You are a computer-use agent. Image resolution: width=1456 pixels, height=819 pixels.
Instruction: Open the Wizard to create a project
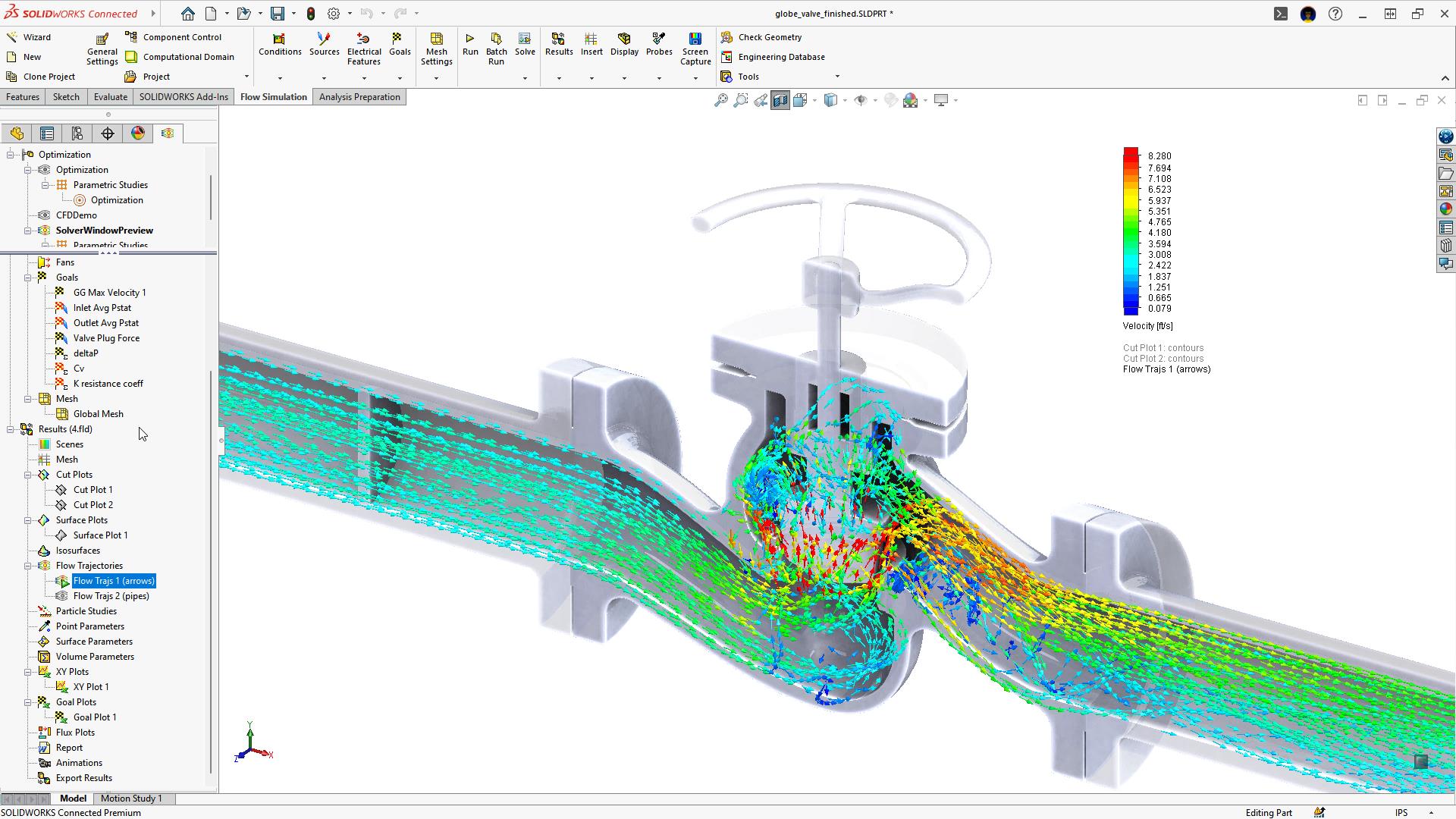[x=34, y=36]
